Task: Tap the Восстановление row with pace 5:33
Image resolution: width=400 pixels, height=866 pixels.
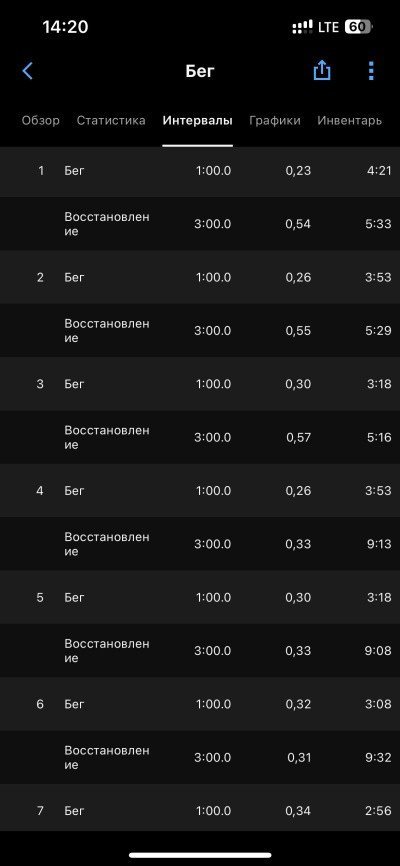Action: click(200, 224)
